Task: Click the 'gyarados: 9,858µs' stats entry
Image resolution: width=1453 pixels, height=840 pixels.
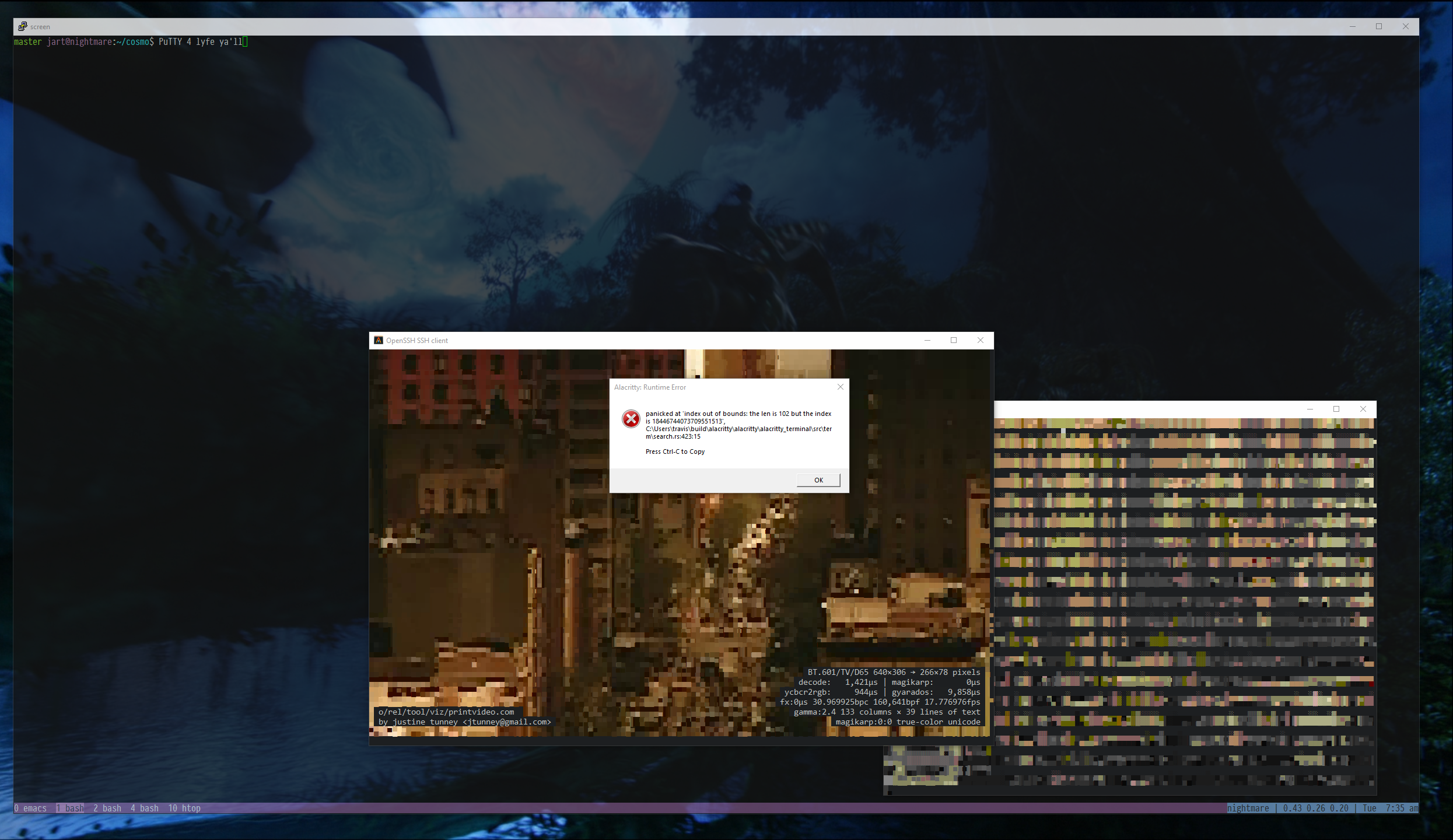Action: pyautogui.click(x=936, y=692)
